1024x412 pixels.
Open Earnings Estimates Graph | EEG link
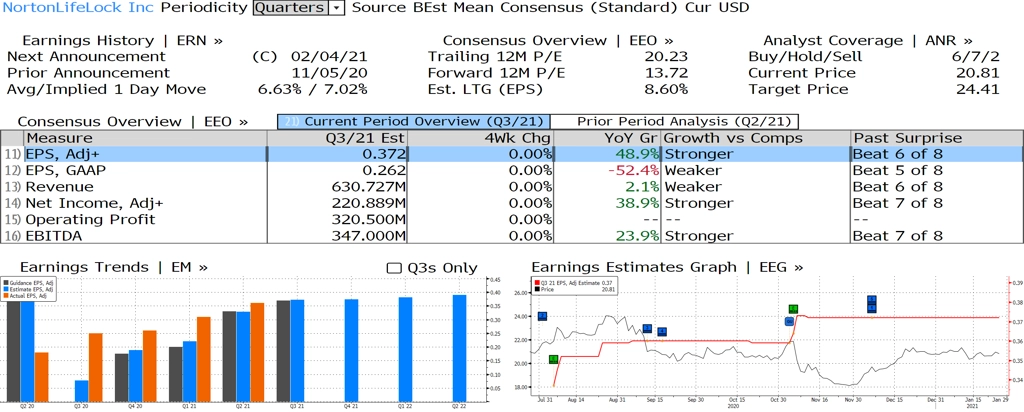pyautogui.click(x=667, y=267)
